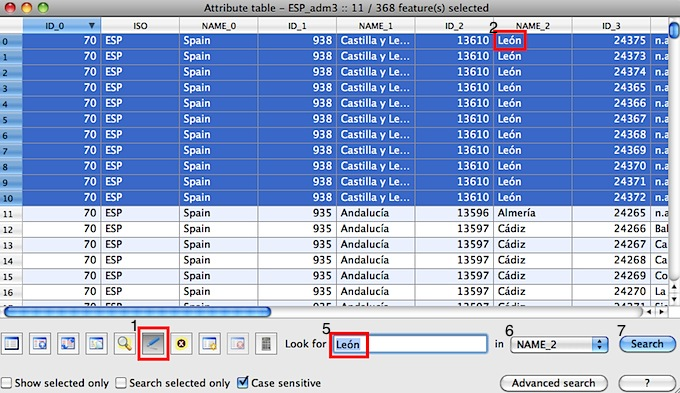Select row header 5
680x393 pixels.
click(11, 119)
